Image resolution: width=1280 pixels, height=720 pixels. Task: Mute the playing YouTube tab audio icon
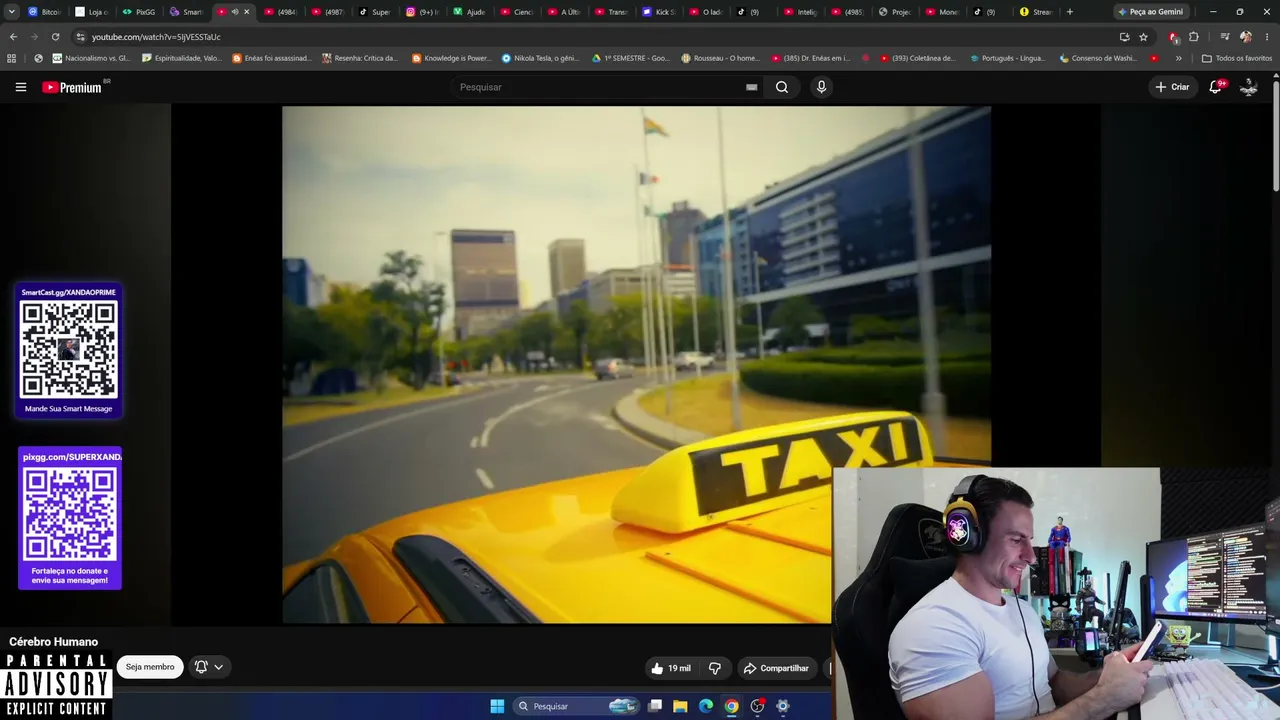[235, 12]
